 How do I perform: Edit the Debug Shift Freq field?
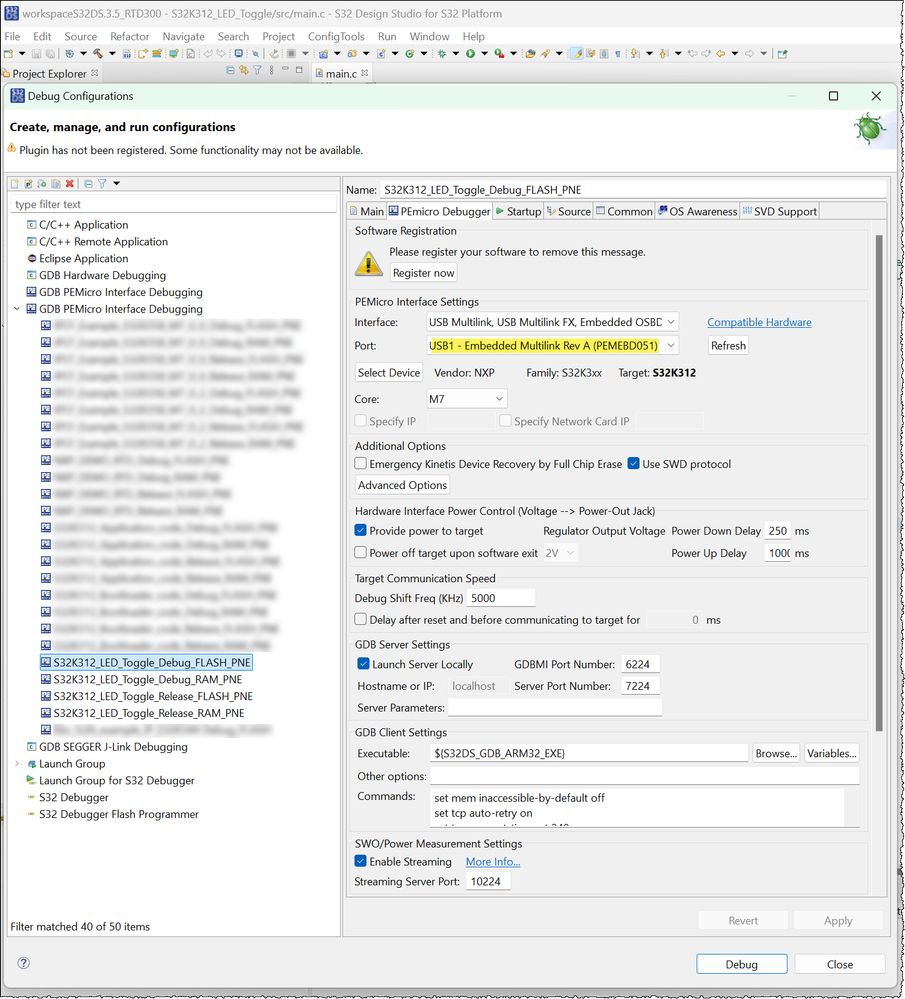[x=500, y=597]
